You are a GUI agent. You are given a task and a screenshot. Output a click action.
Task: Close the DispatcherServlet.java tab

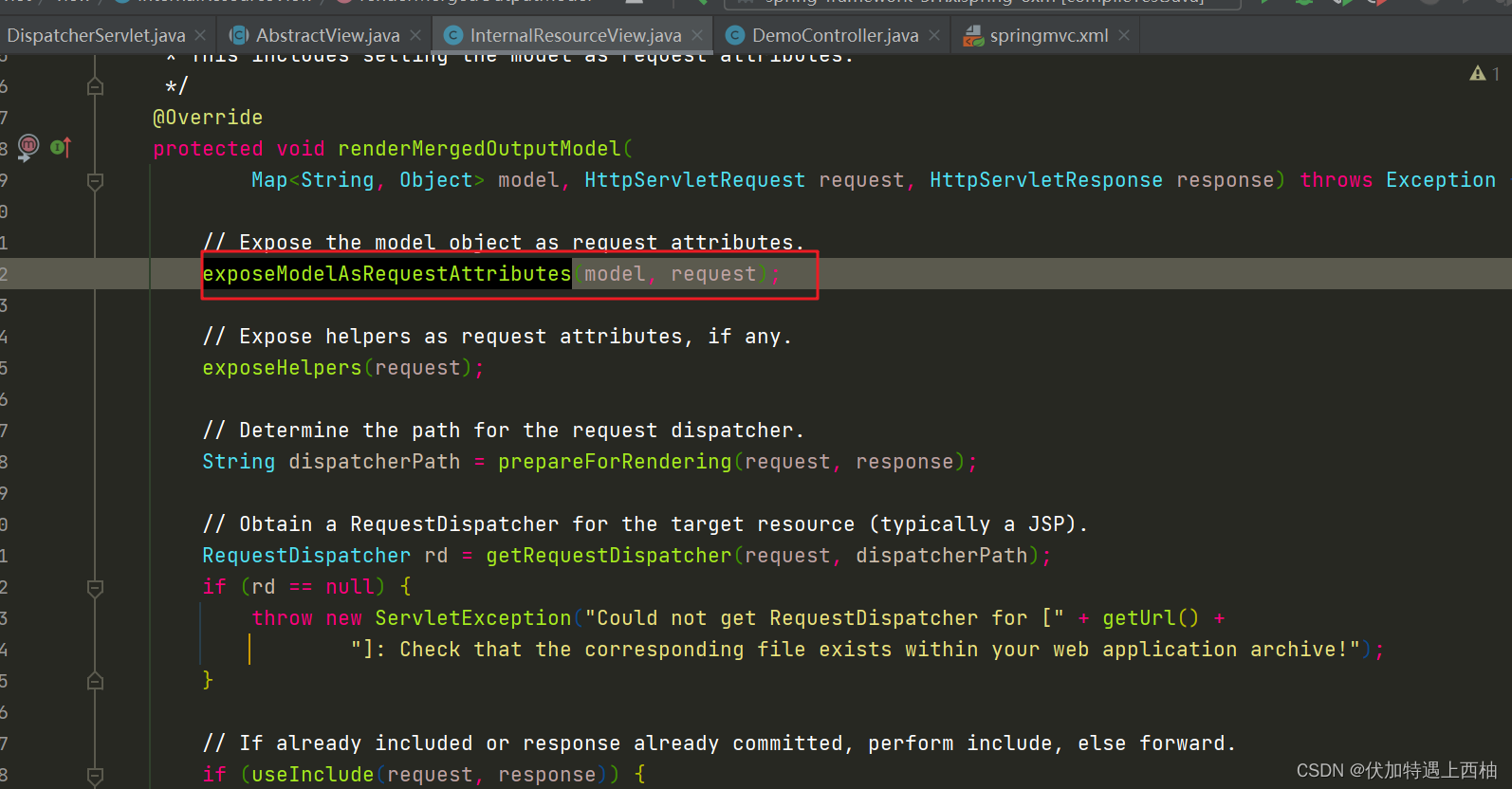click(200, 36)
